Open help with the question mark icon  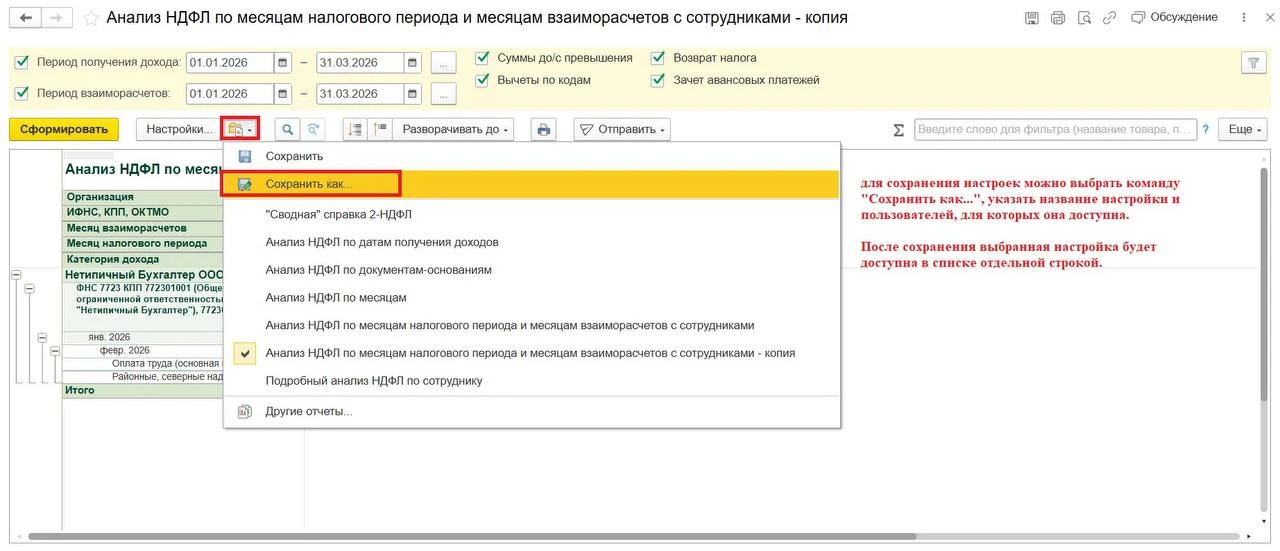[x=1206, y=129]
